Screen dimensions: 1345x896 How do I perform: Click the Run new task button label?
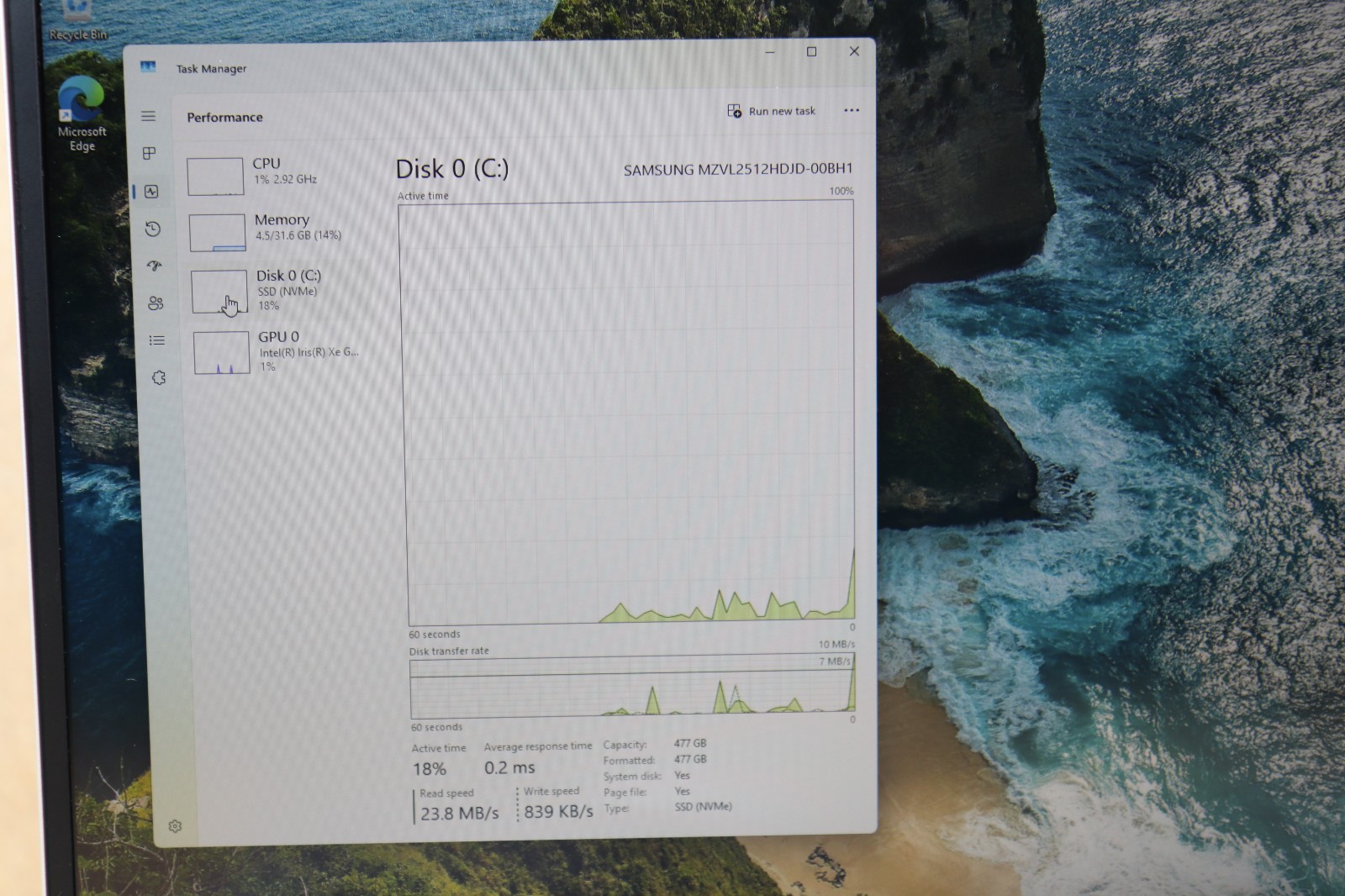(782, 111)
